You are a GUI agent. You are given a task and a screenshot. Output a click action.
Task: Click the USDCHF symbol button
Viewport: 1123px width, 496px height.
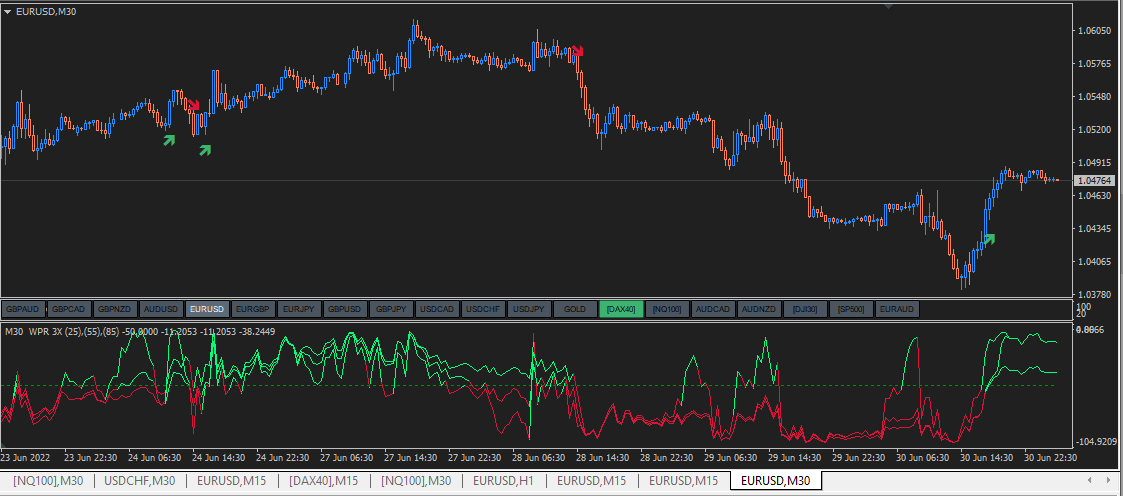coord(483,309)
